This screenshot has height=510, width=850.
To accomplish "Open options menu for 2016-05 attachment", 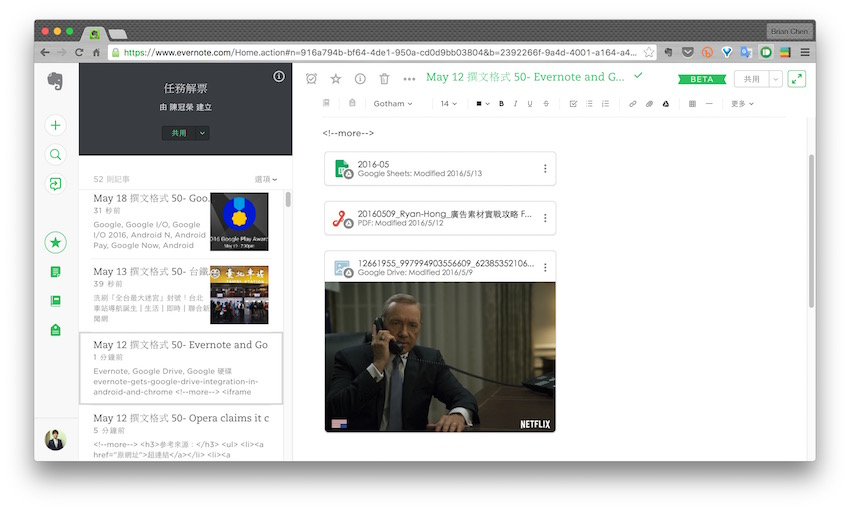I will [x=545, y=169].
